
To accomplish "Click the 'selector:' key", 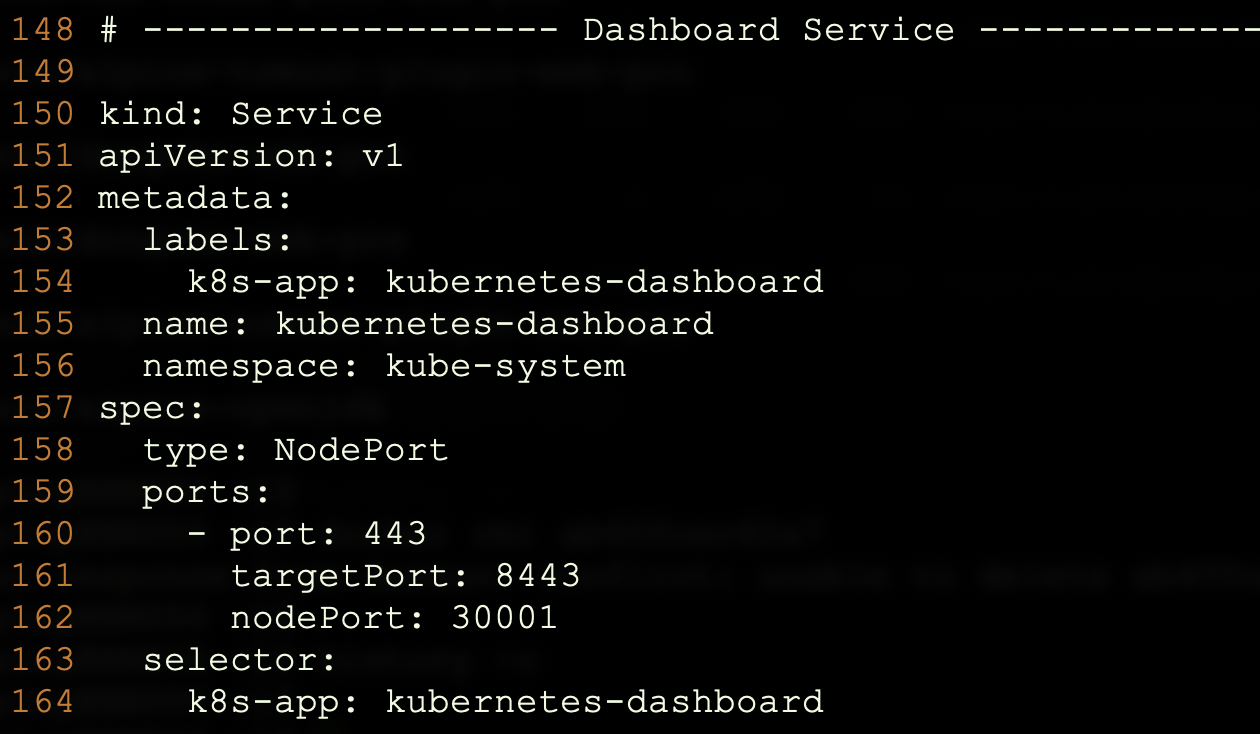I will pos(240,660).
